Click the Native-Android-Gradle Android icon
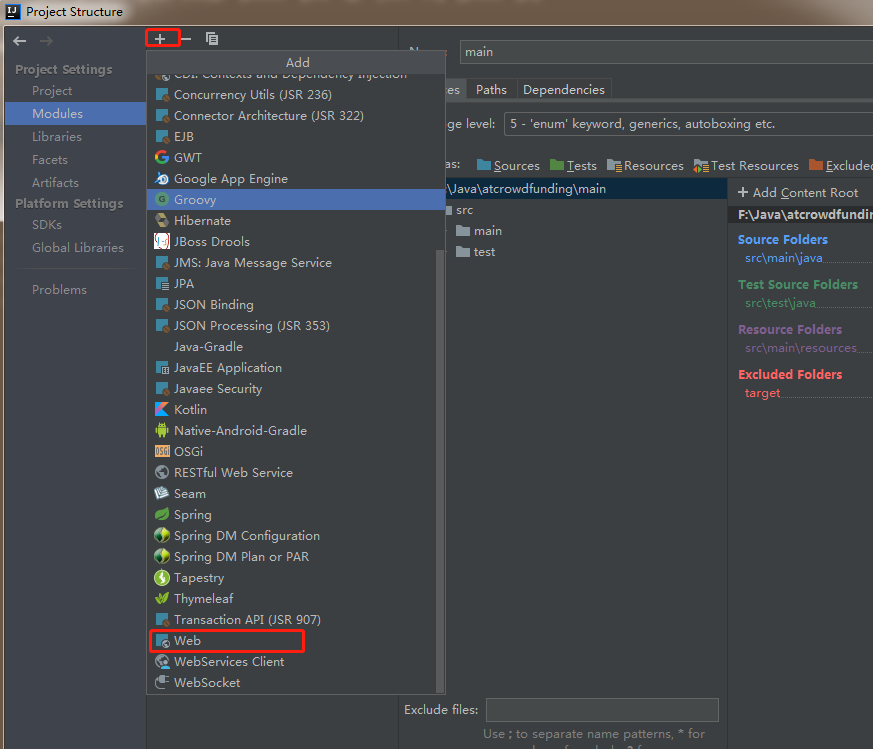This screenshot has height=749, width=873. [161, 430]
